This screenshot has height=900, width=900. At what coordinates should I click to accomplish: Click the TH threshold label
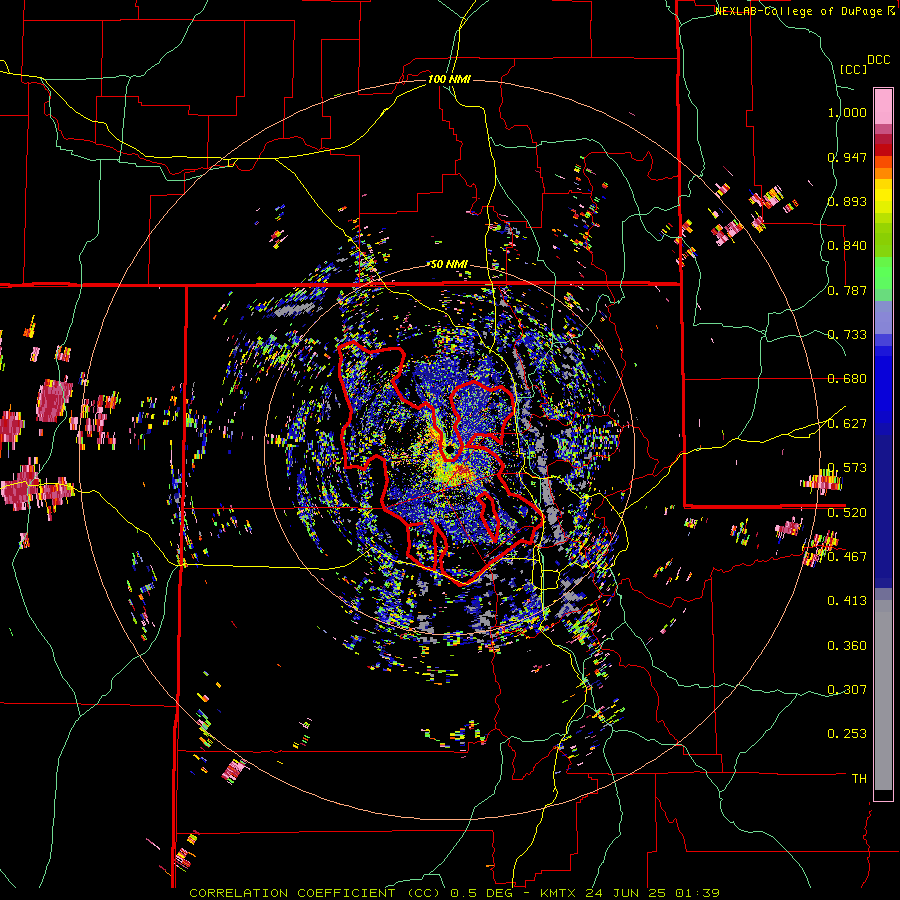859,779
